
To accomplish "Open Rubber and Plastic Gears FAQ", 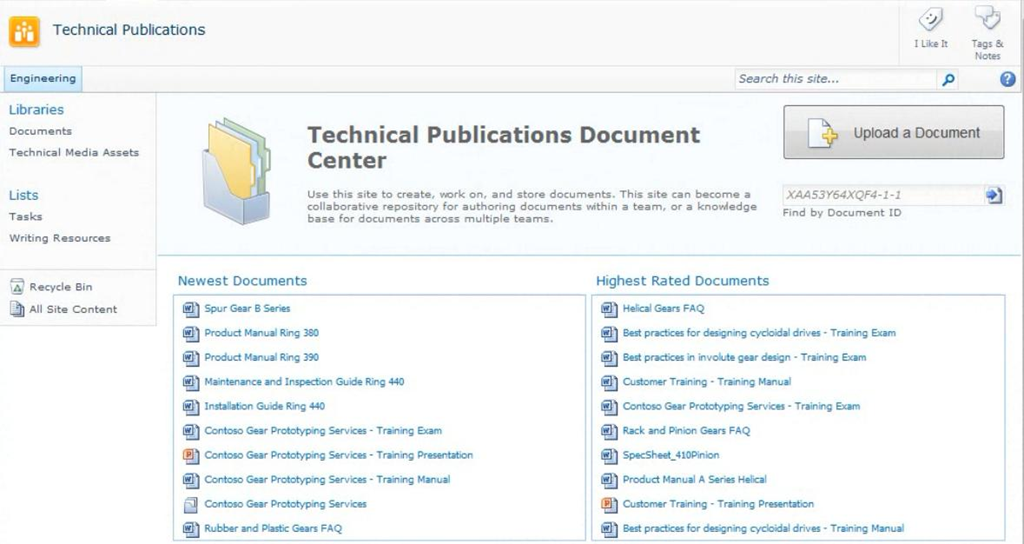I will (x=273, y=528).
